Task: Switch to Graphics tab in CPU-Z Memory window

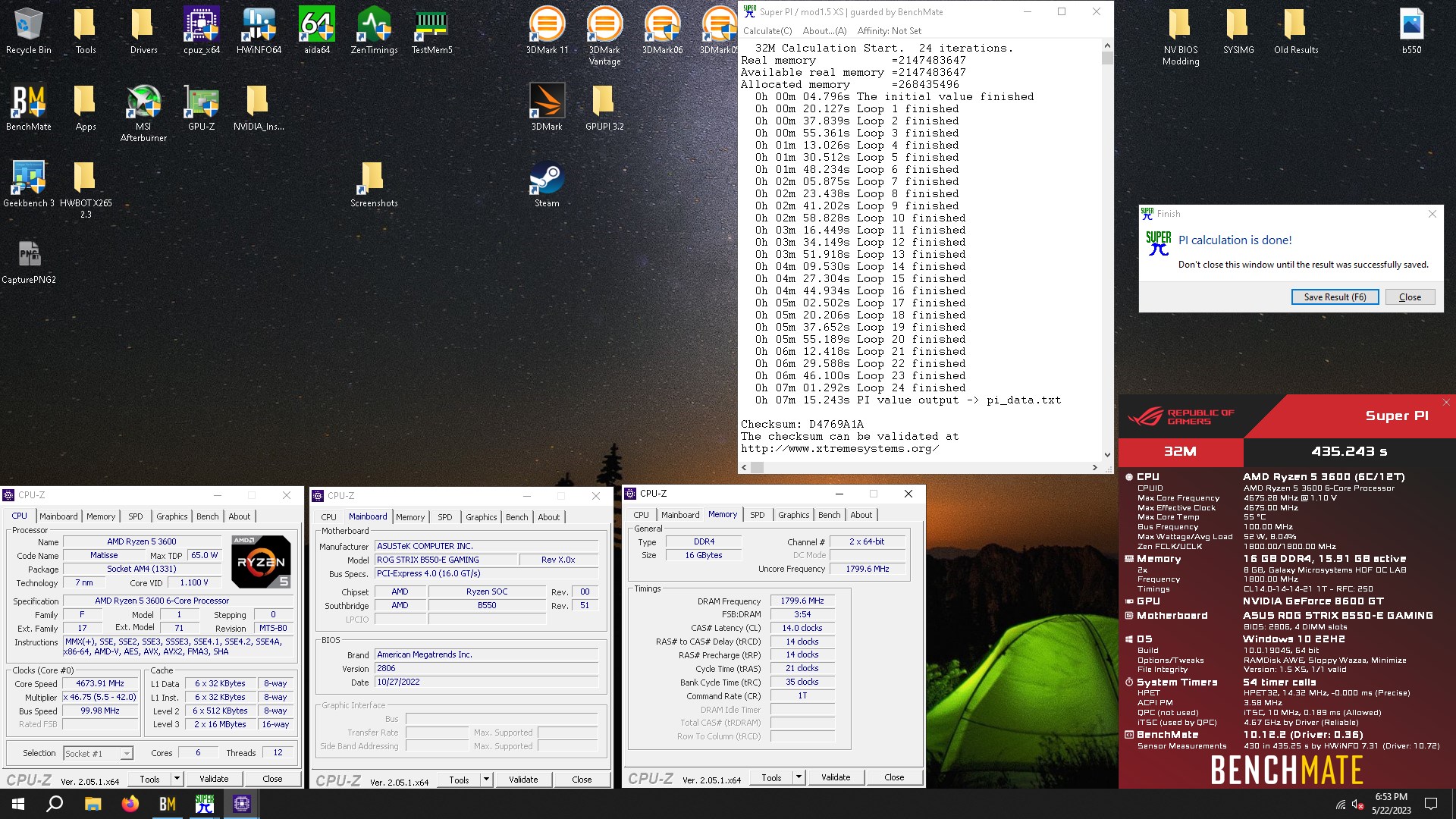Action: 794,515
